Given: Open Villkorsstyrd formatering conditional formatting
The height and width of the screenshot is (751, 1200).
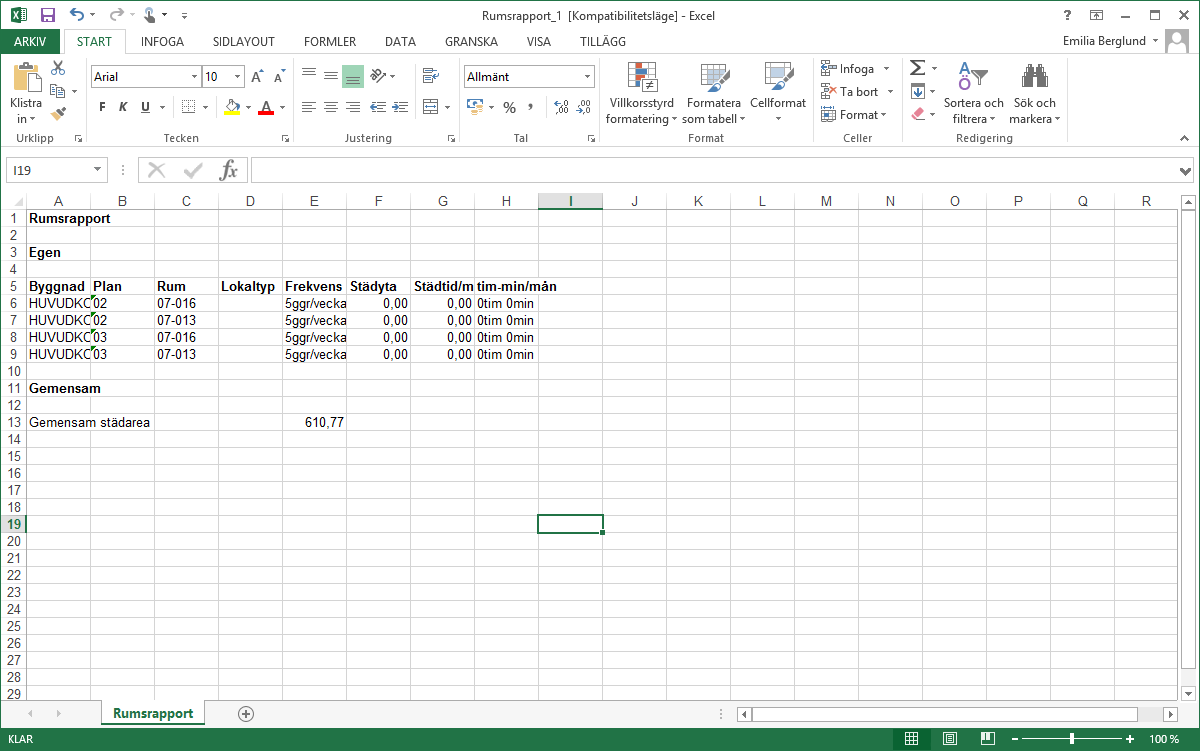Looking at the screenshot, I should [641, 95].
